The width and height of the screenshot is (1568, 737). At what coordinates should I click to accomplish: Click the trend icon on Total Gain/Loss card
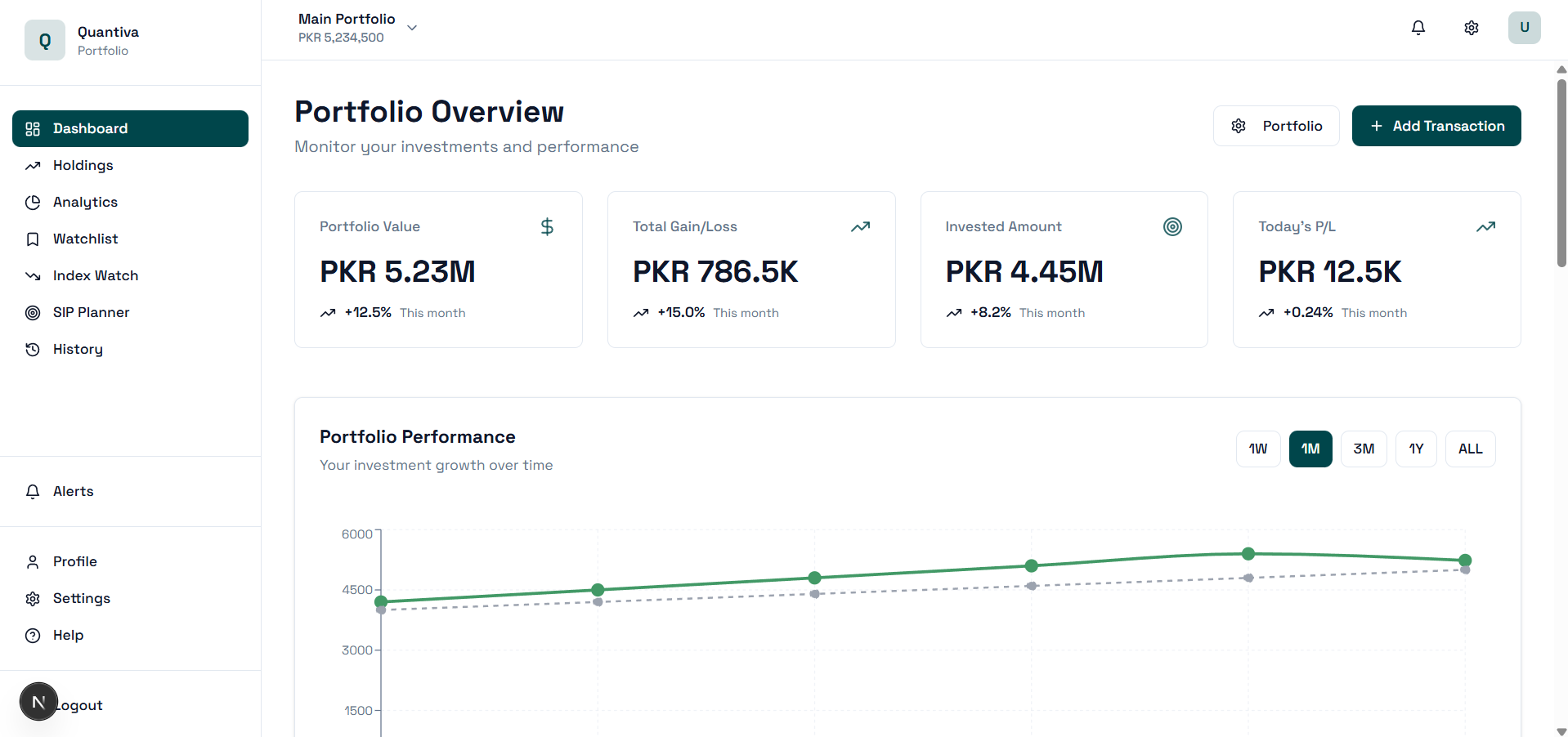pos(860,226)
